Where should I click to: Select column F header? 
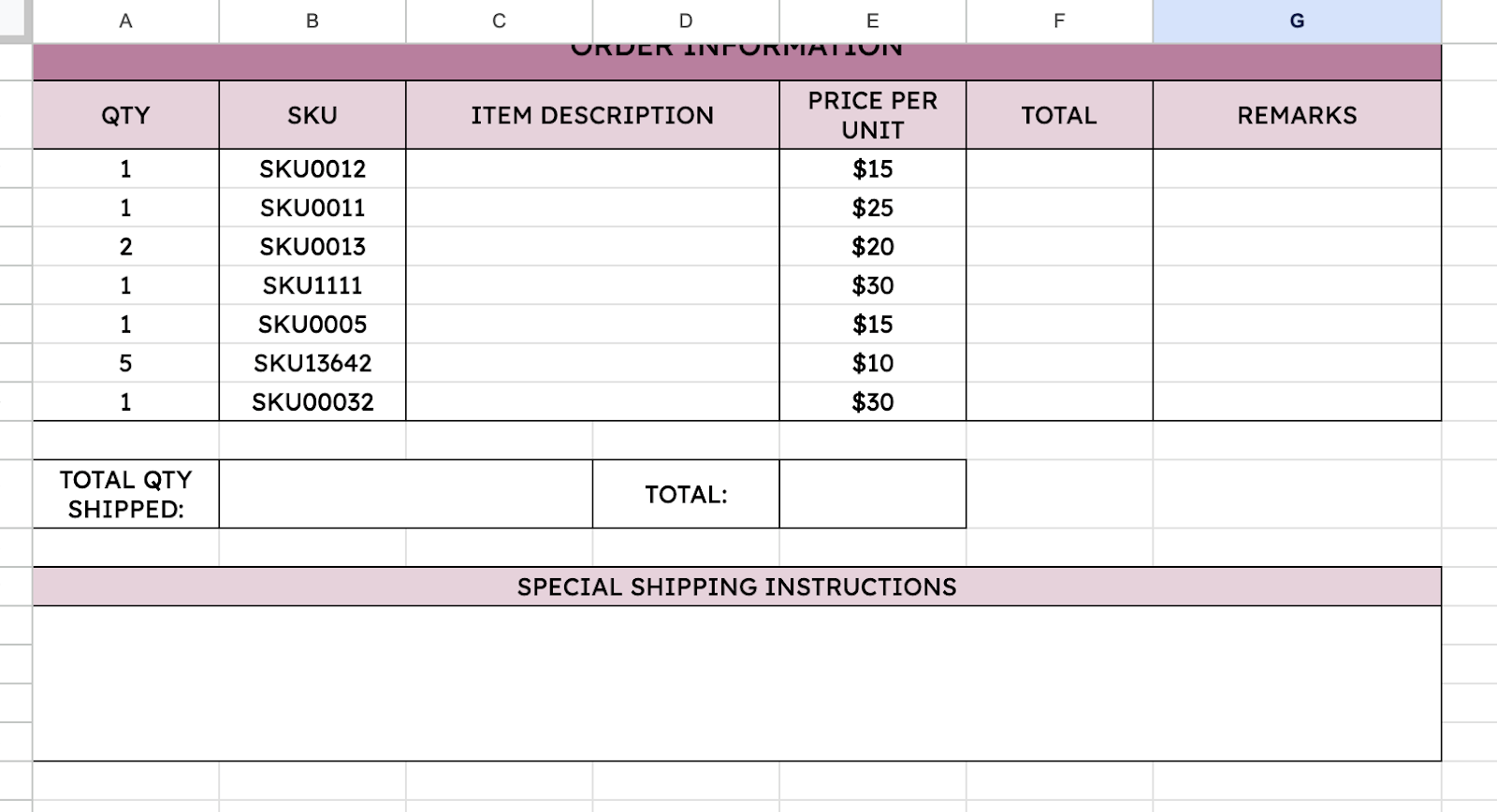click(1059, 21)
